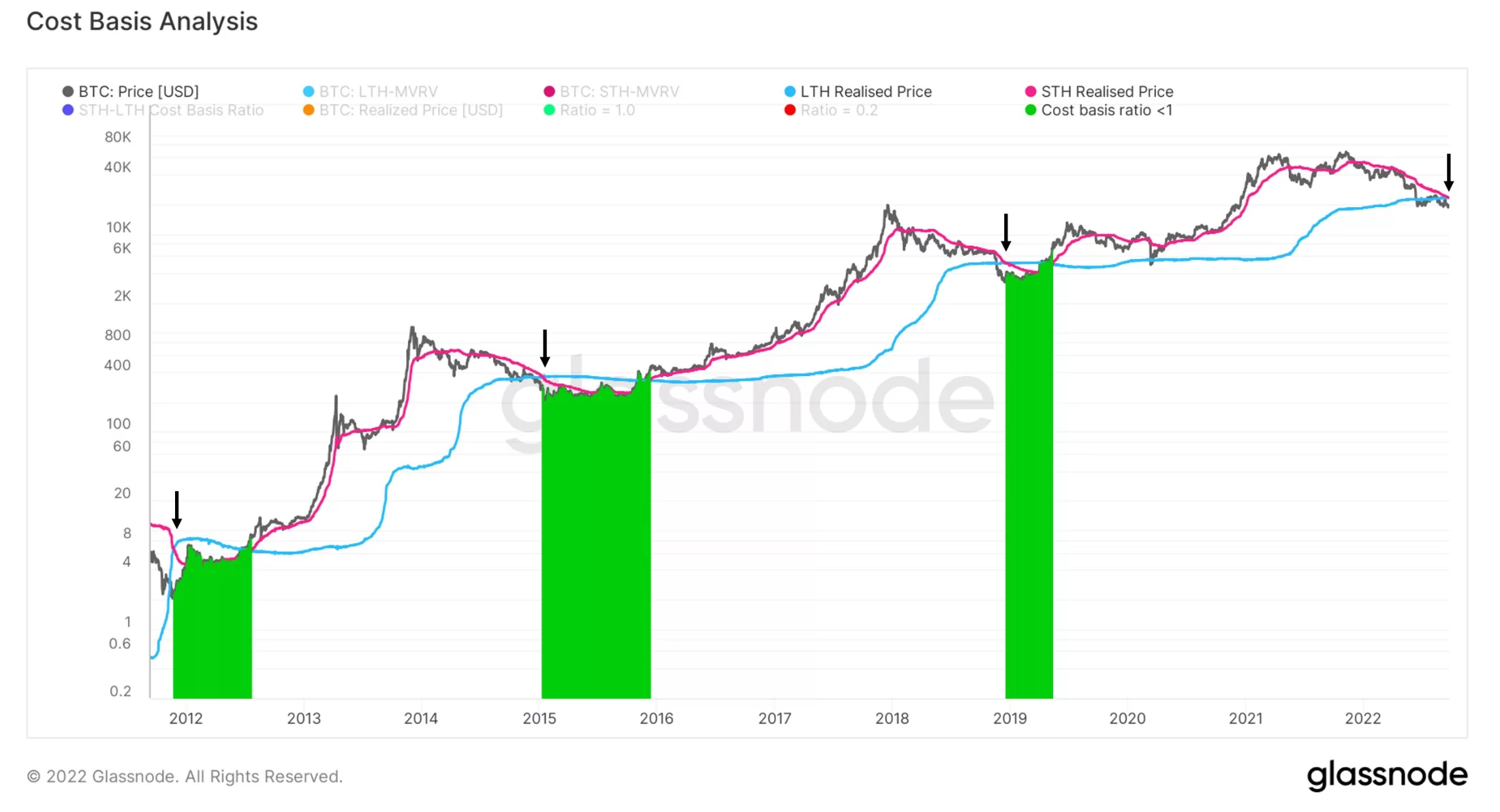Click the black arrow near 2015
This screenshot has height=812, width=1500.
545,348
